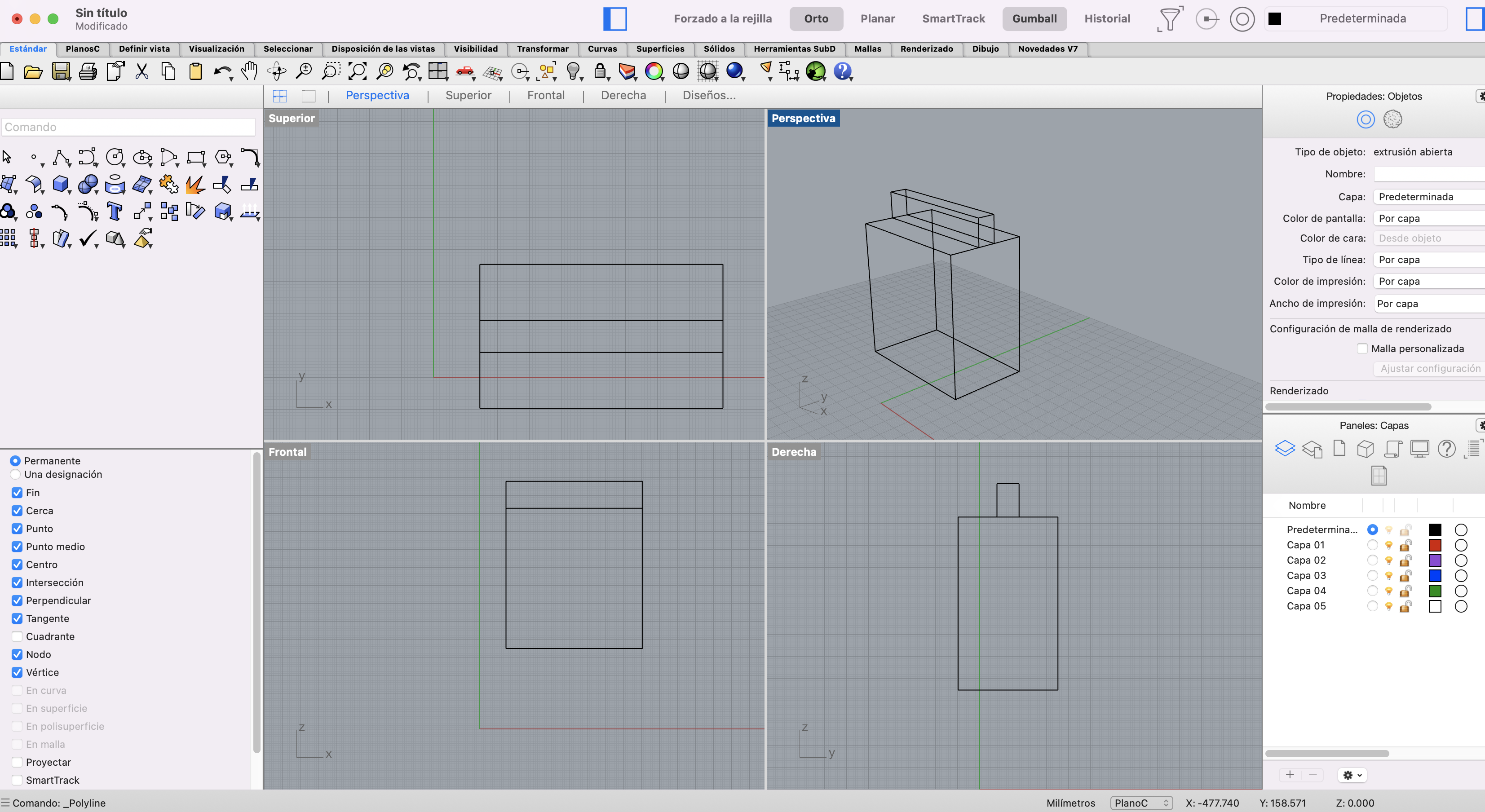Toggle the Orto button
1485x812 pixels.
coord(816,18)
